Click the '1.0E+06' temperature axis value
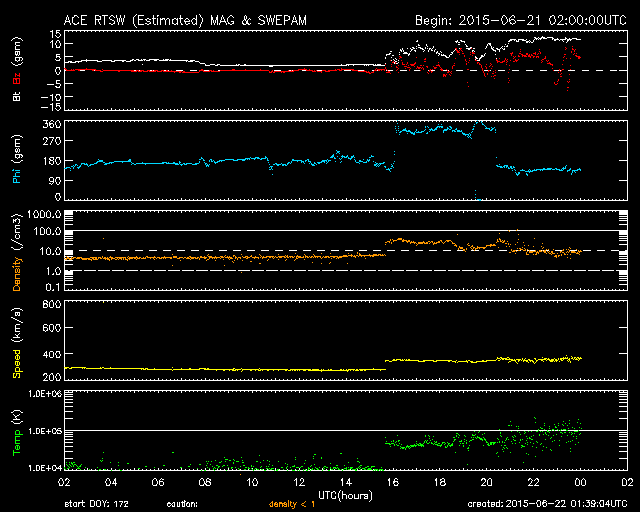The height and width of the screenshot is (512, 640). (45, 394)
